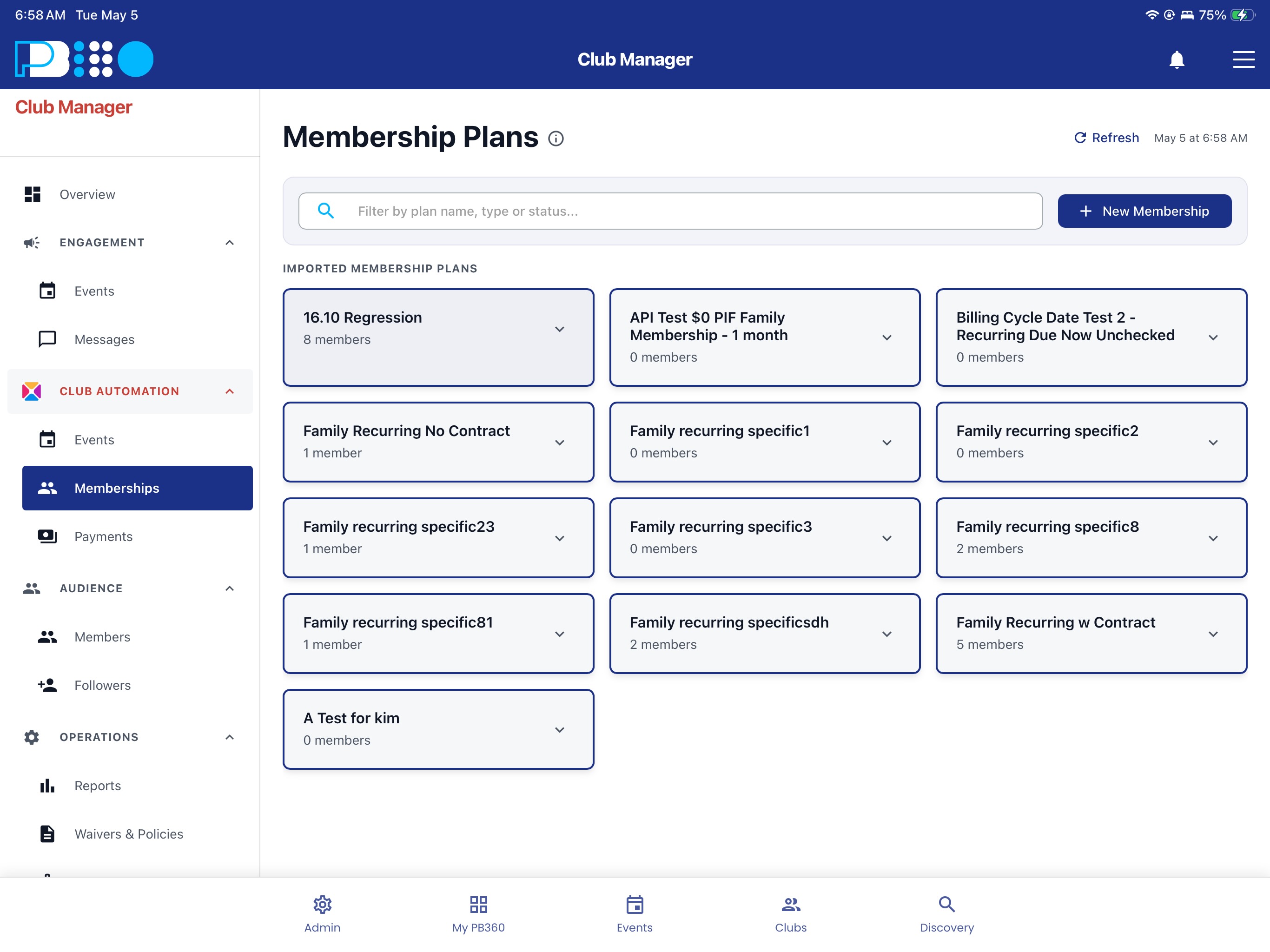Click the Club Automation logo icon
1270x952 pixels.
32,391
